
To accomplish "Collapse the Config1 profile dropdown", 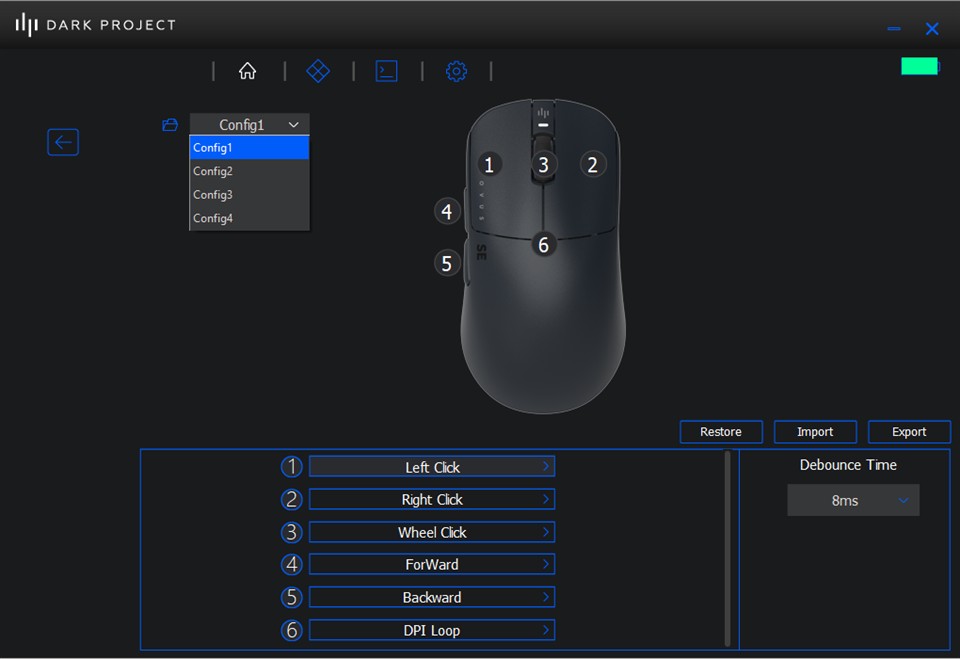I will [249, 125].
